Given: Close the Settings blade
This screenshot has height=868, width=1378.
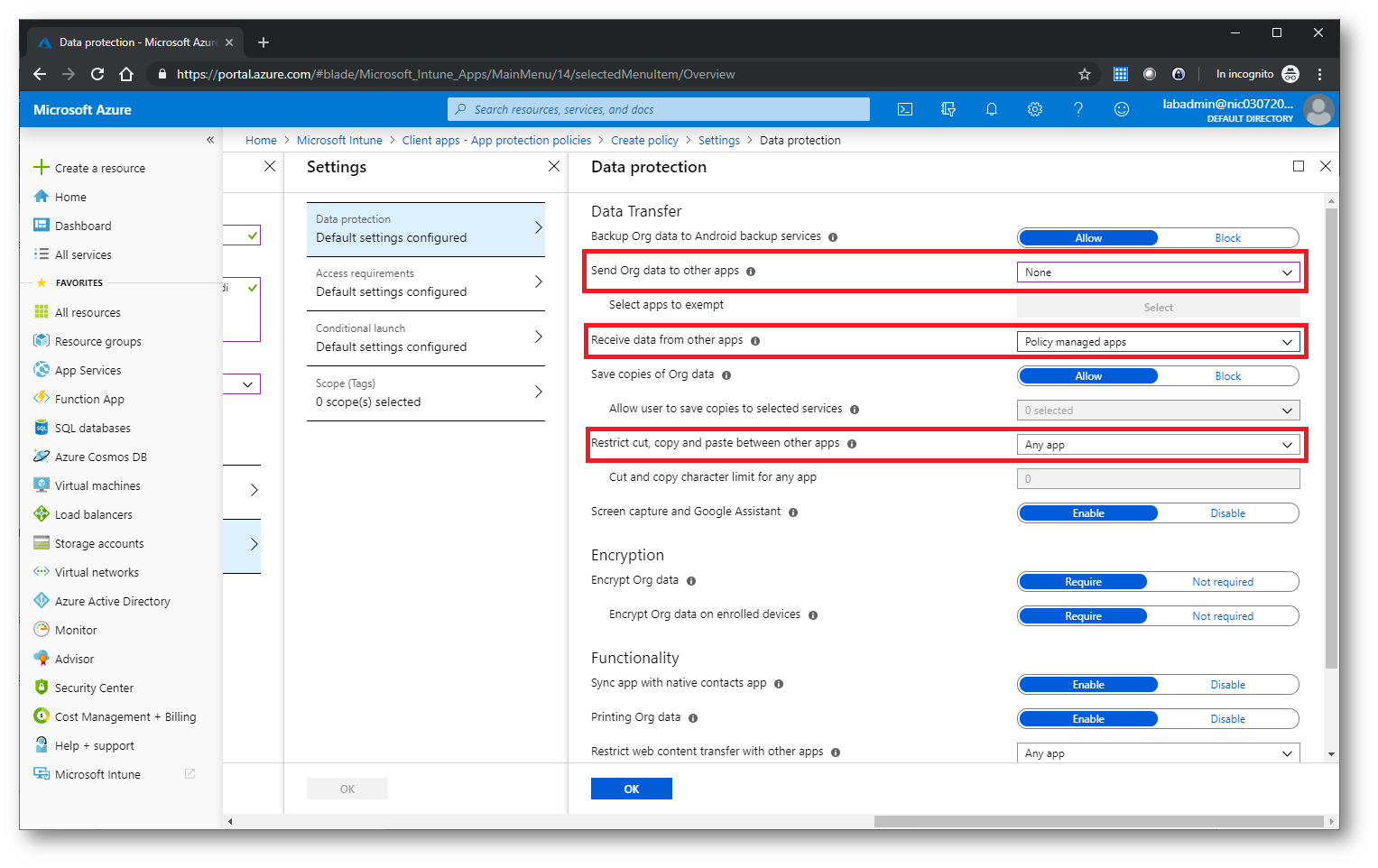Looking at the screenshot, I should (554, 166).
